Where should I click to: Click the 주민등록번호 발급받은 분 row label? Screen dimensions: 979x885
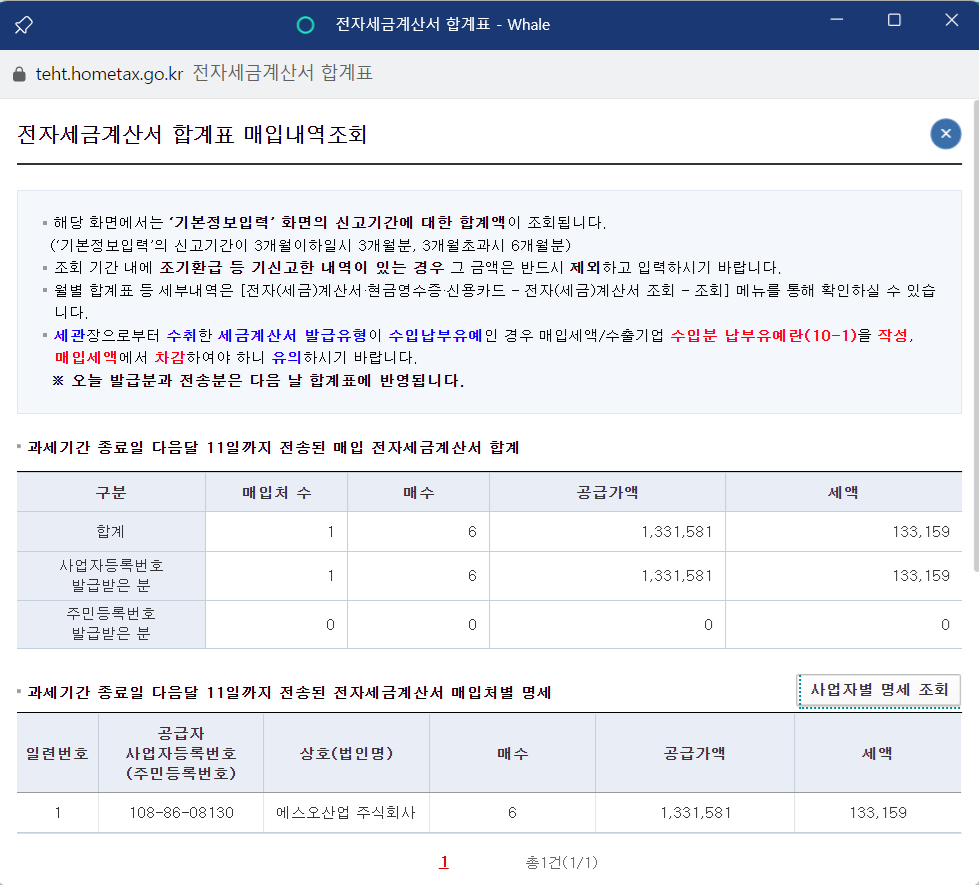[x=111, y=623]
